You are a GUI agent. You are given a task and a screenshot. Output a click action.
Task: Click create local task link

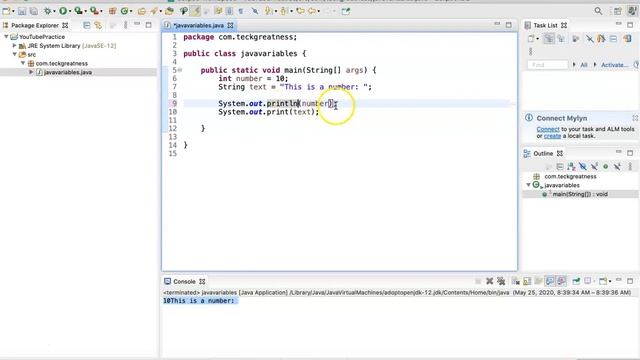(x=552, y=136)
